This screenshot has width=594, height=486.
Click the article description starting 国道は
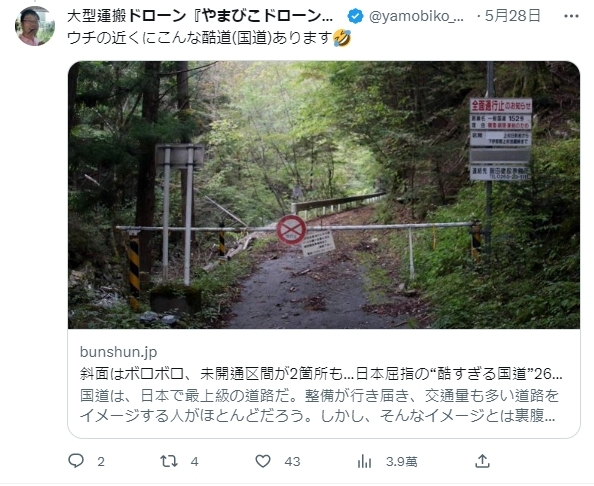[x=319, y=405]
